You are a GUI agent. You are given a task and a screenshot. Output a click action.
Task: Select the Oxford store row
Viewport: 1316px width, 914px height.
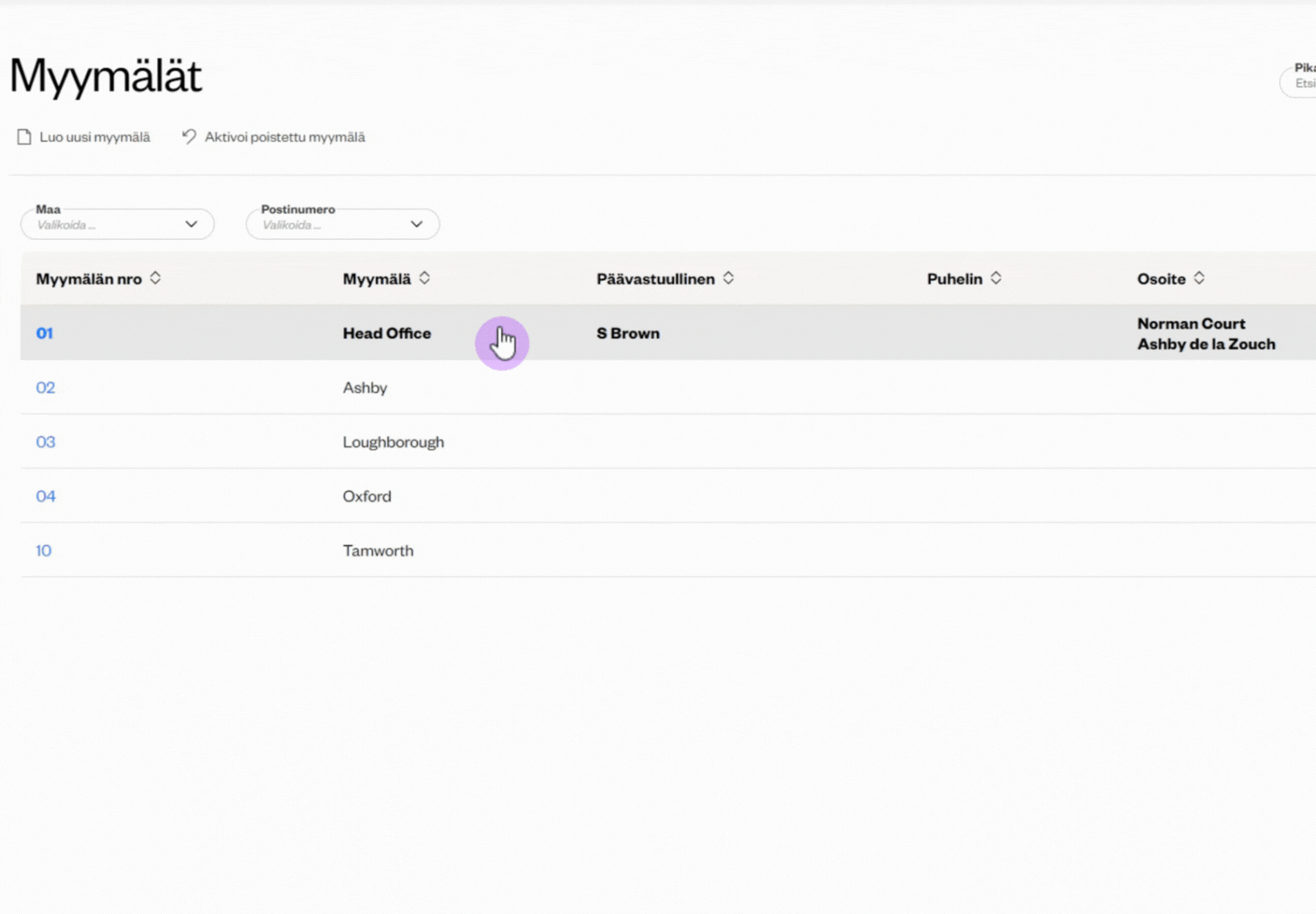pyautogui.click(x=366, y=496)
